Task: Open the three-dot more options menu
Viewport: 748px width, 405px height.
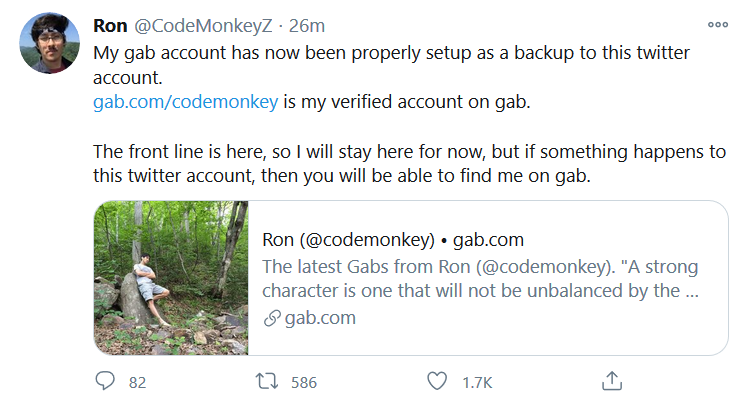Action: click(718, 25)
